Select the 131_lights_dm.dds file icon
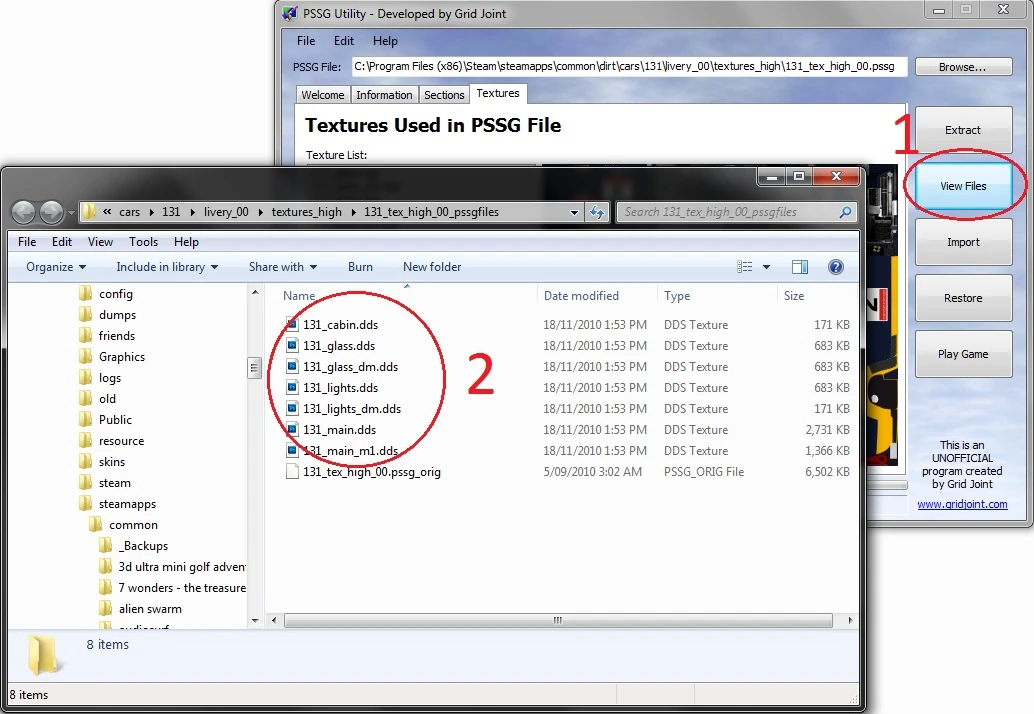The width and height of the screenshot is (1034, 714). pyautogui.click(x=292, y=409)
